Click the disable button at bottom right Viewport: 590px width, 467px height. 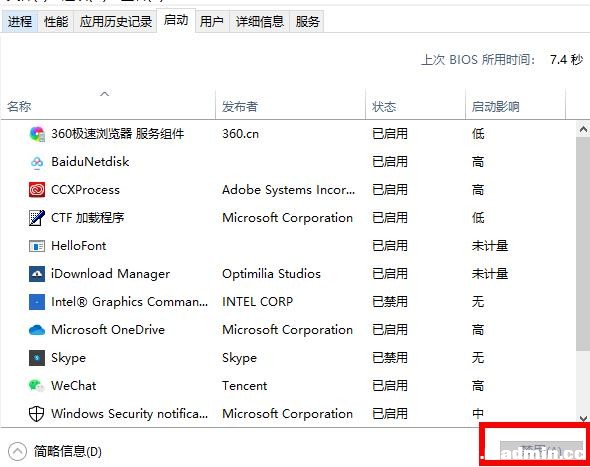(541, 450)
